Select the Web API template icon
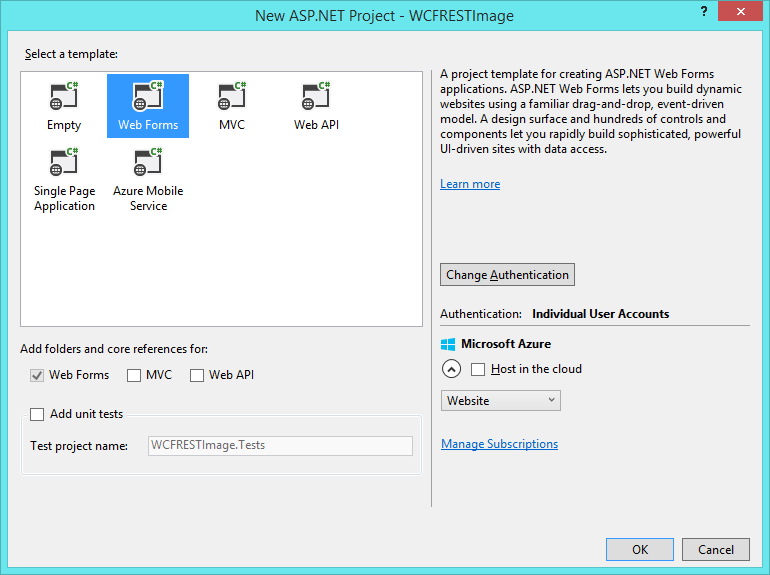This screenshot has width=770, height=575. pyautogui.click(x=316, y=96)
